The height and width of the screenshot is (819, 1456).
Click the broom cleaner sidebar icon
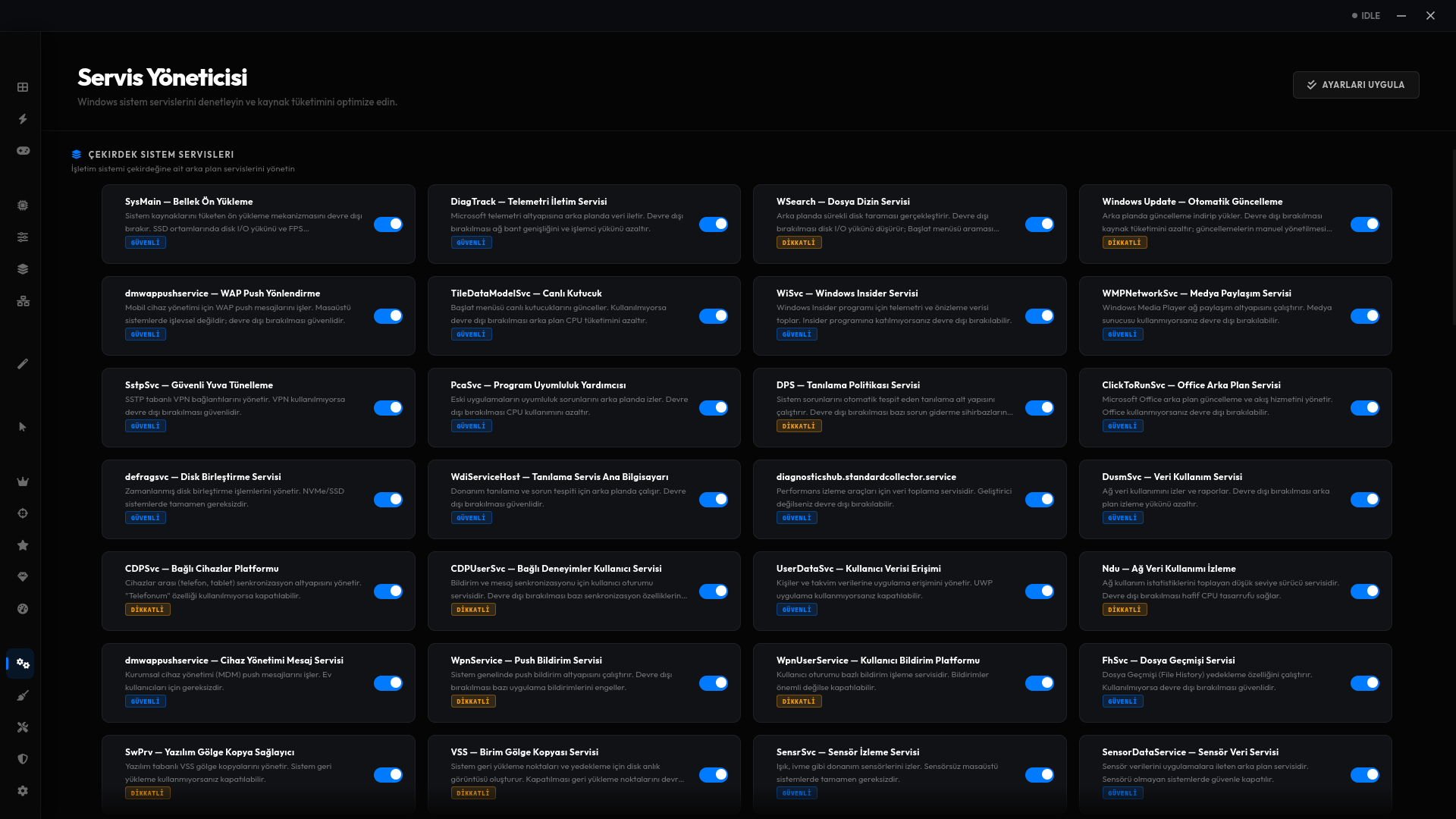(23, 695)
